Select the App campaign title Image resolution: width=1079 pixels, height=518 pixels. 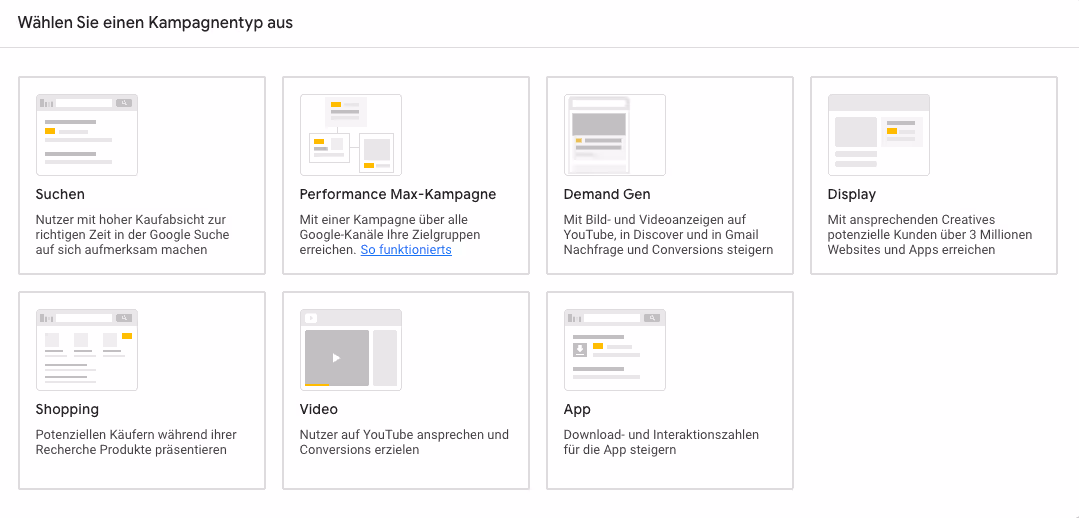(577, 409)
